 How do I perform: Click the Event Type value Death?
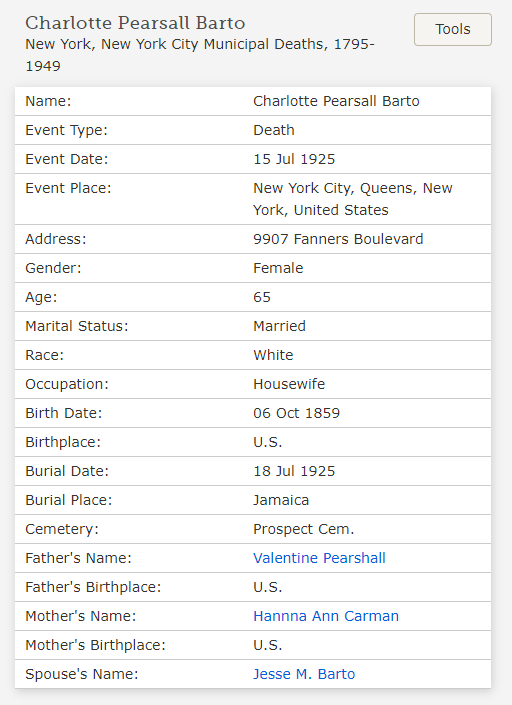274,130
